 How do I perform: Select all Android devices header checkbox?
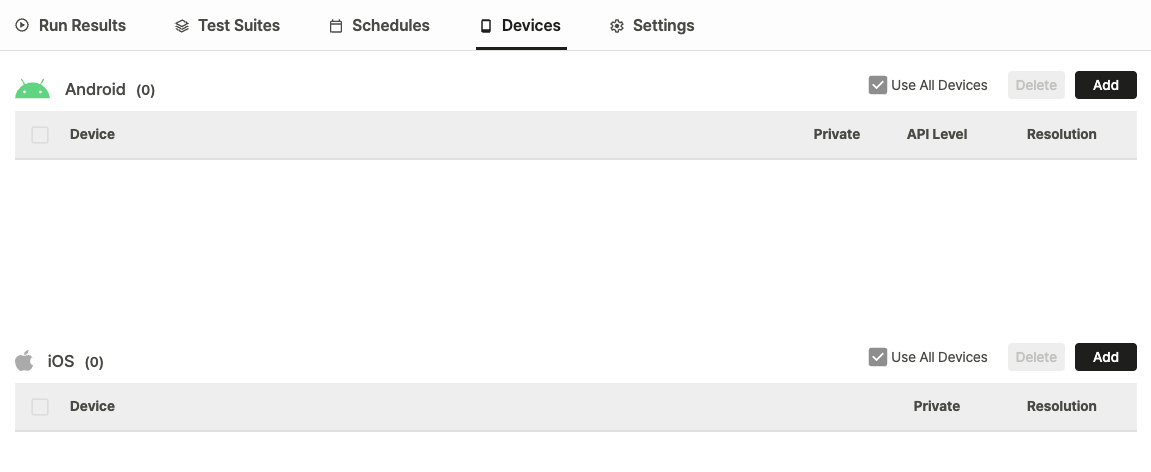tap(40, 135)
